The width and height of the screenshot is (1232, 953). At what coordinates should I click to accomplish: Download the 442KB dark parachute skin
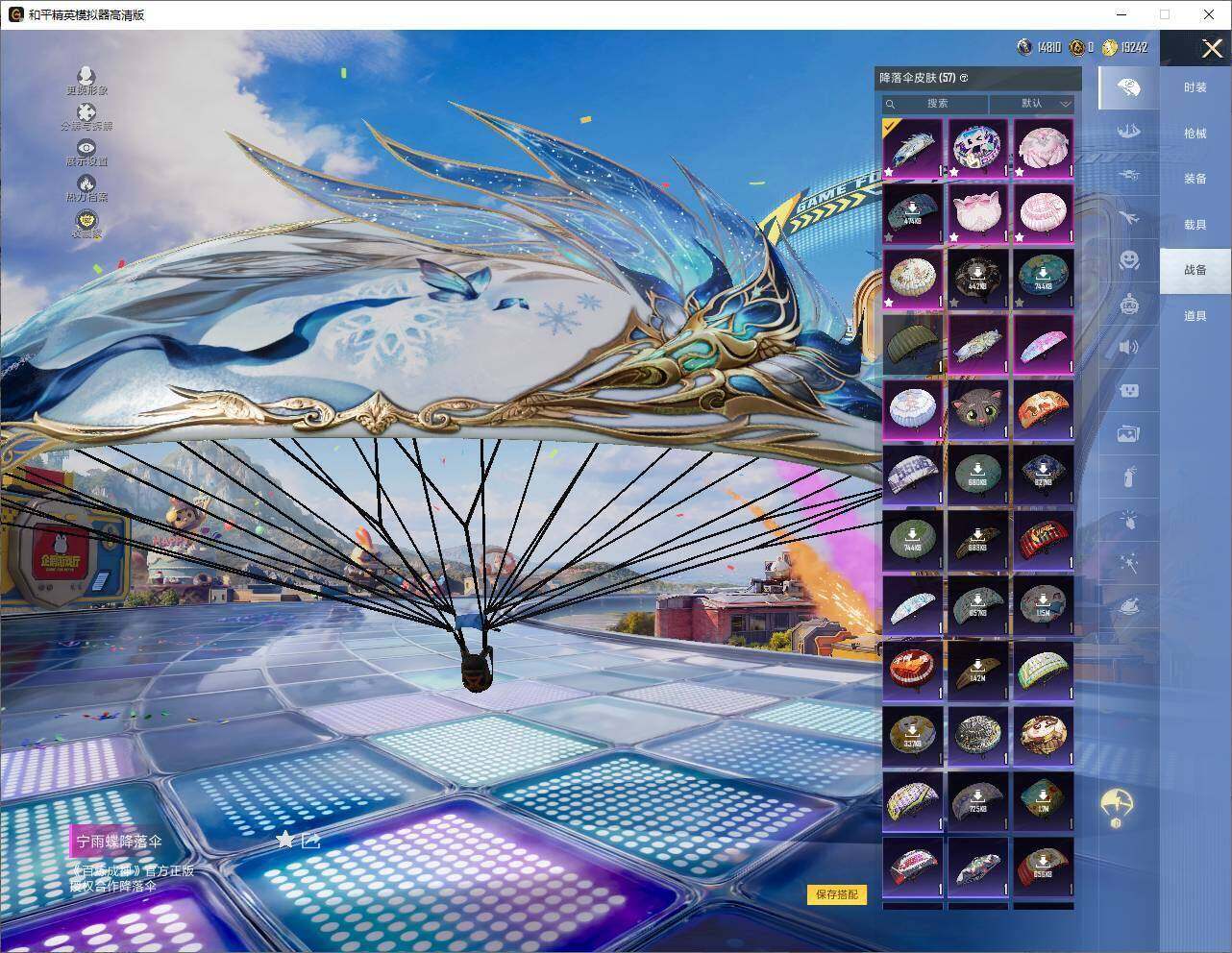pos(978,279)
